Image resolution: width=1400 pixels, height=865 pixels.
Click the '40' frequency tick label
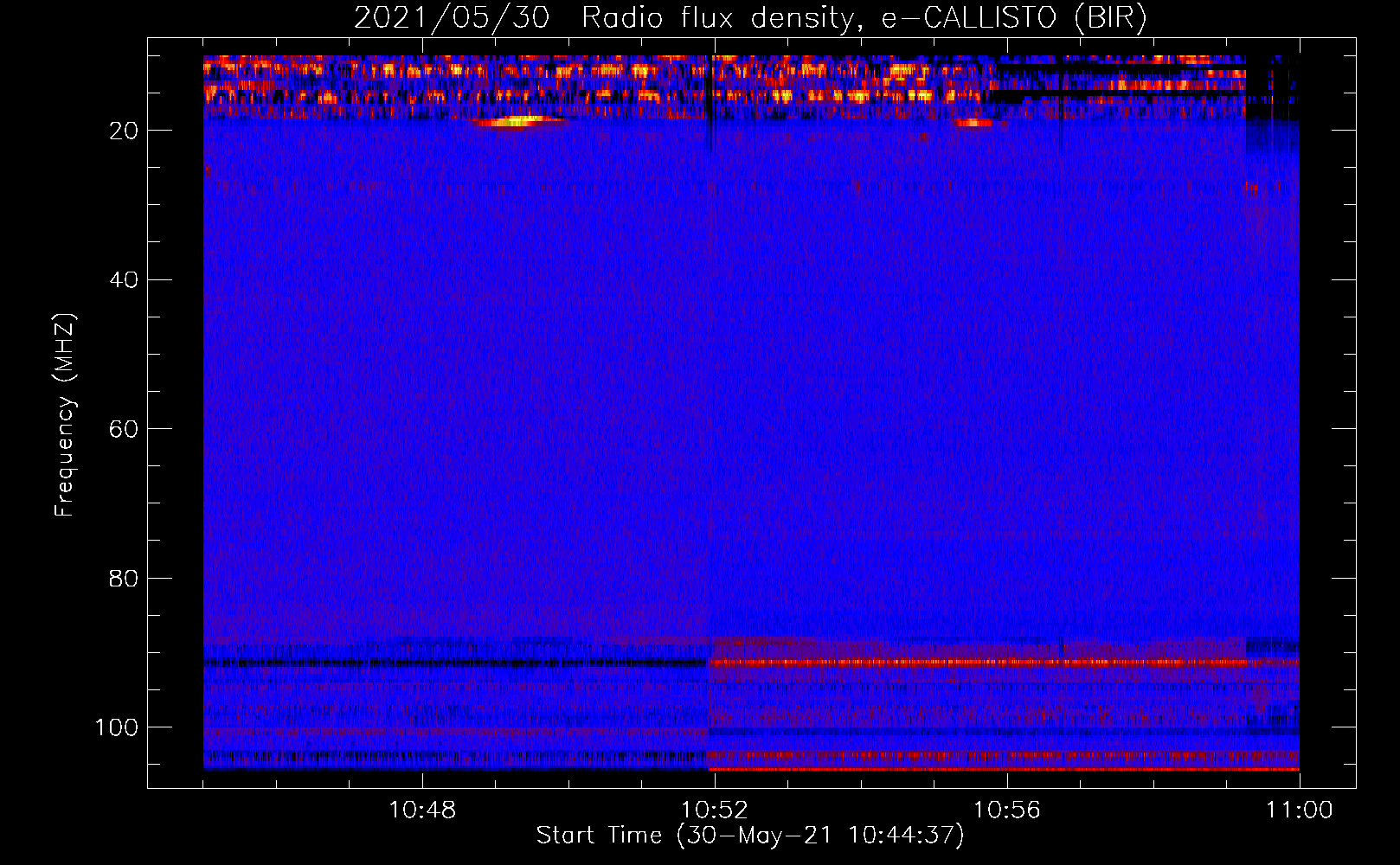click(x=124, y=279)
